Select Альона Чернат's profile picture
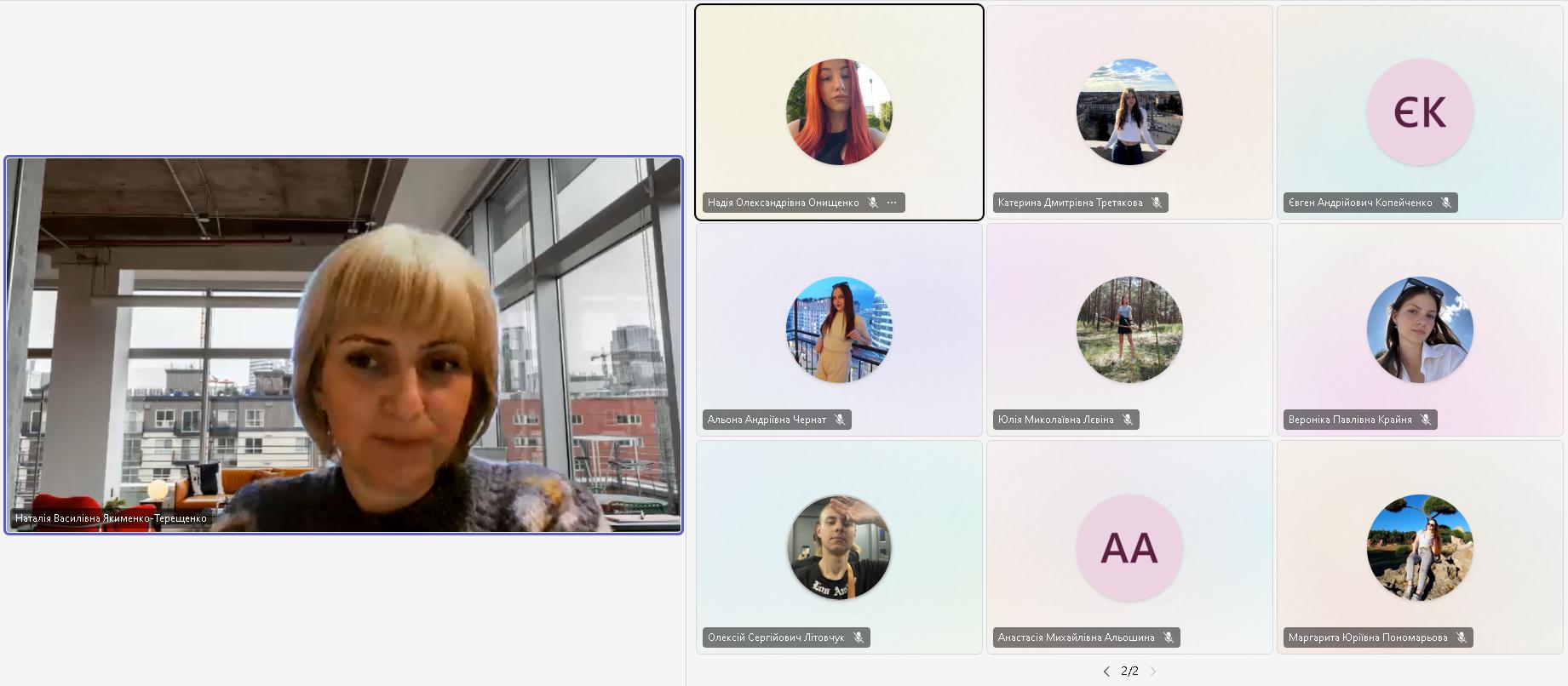This screenshot has width=1568, height=686. coord(839,329)
